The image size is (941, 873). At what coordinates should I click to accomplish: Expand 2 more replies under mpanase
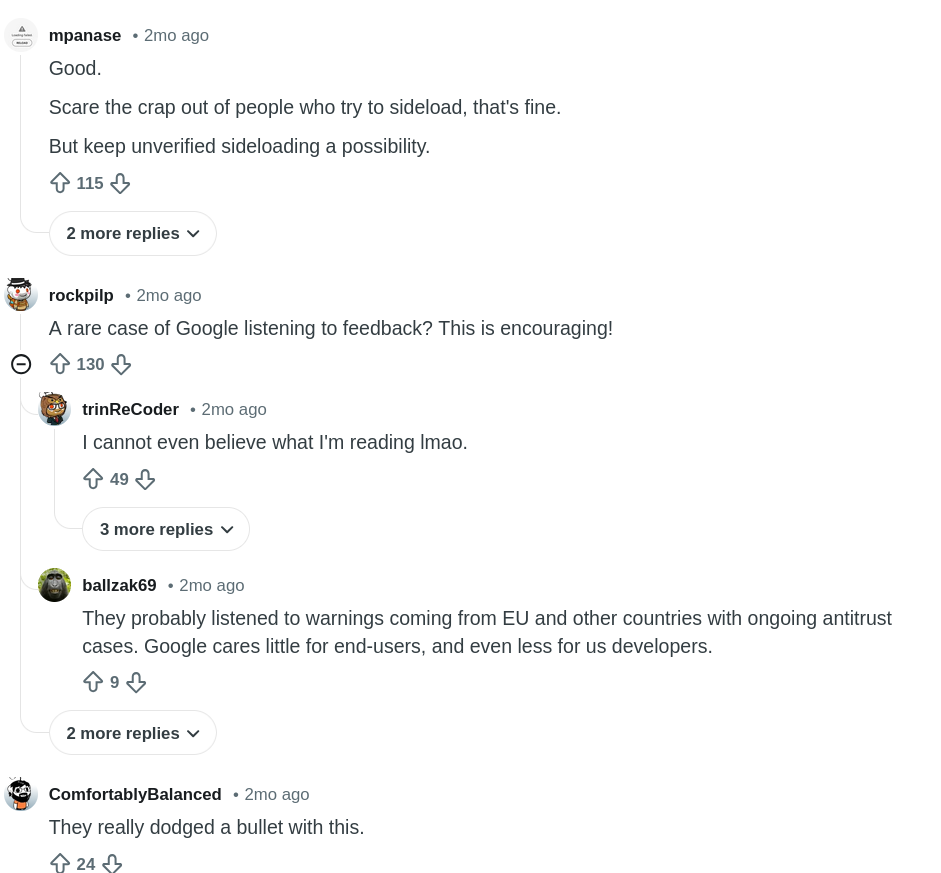pyautogui.click(x=132, y=233)
